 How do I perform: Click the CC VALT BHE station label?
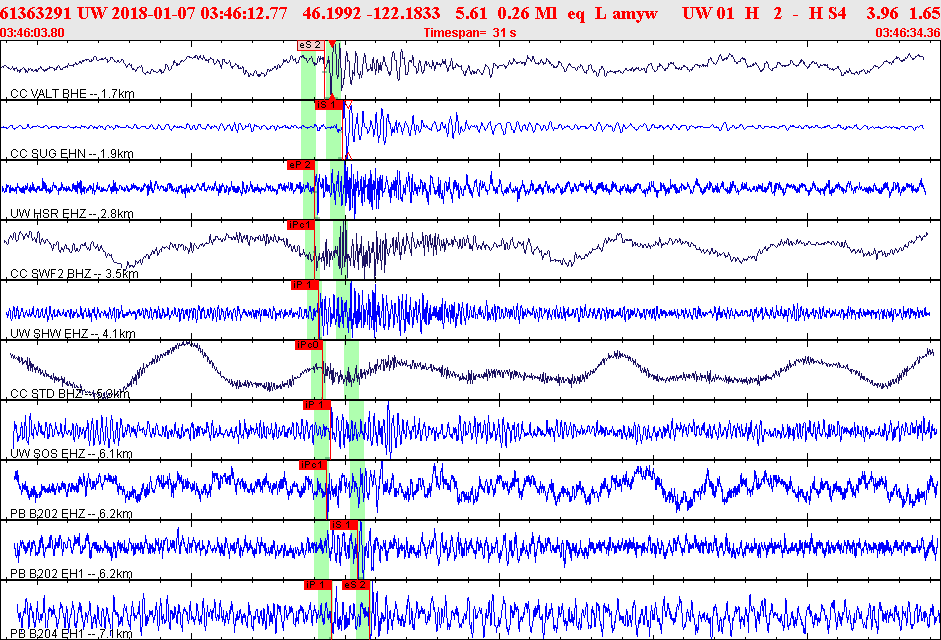click(72, 94)
